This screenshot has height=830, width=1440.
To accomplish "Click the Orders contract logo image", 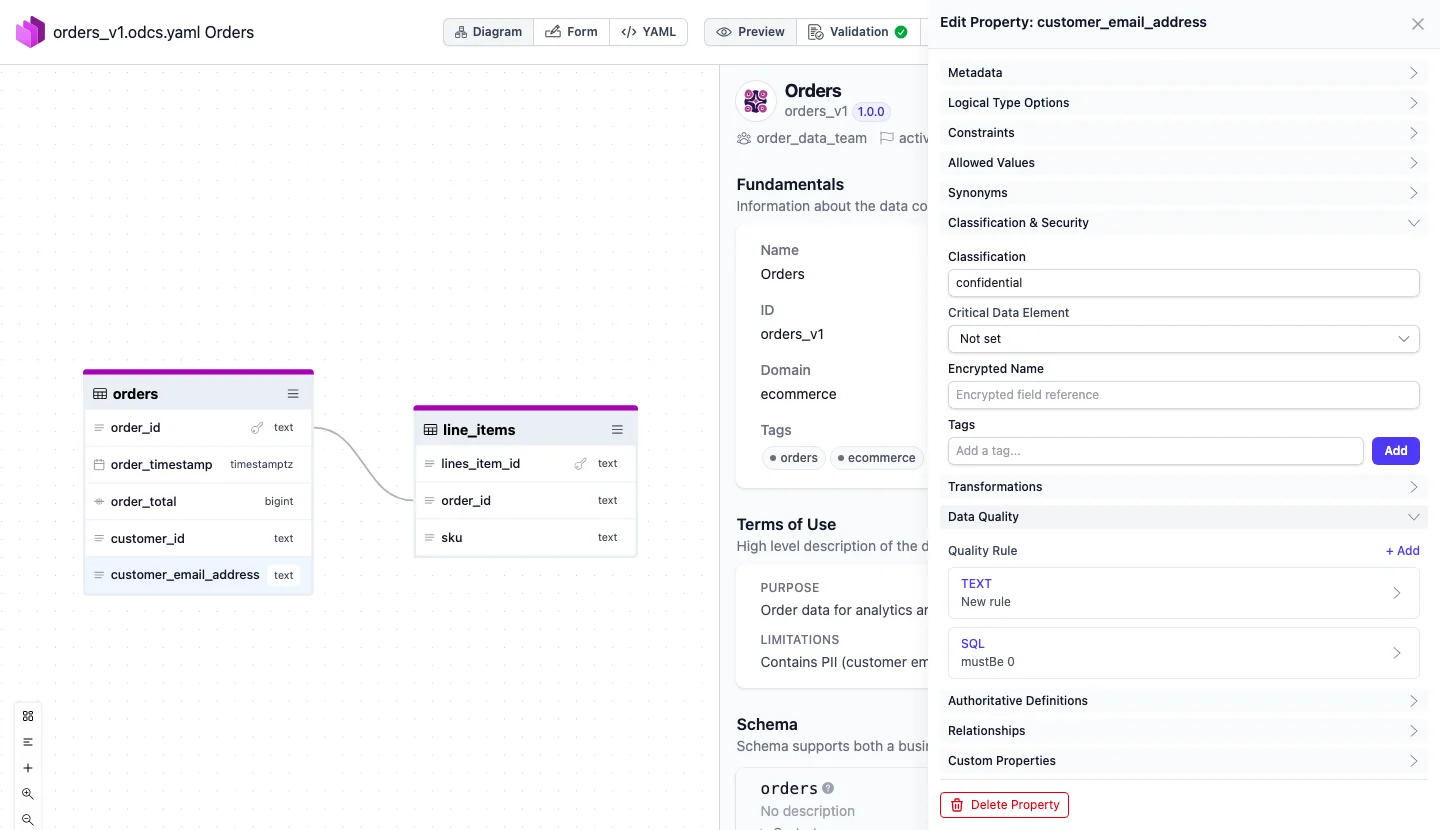I will point(756,101).
